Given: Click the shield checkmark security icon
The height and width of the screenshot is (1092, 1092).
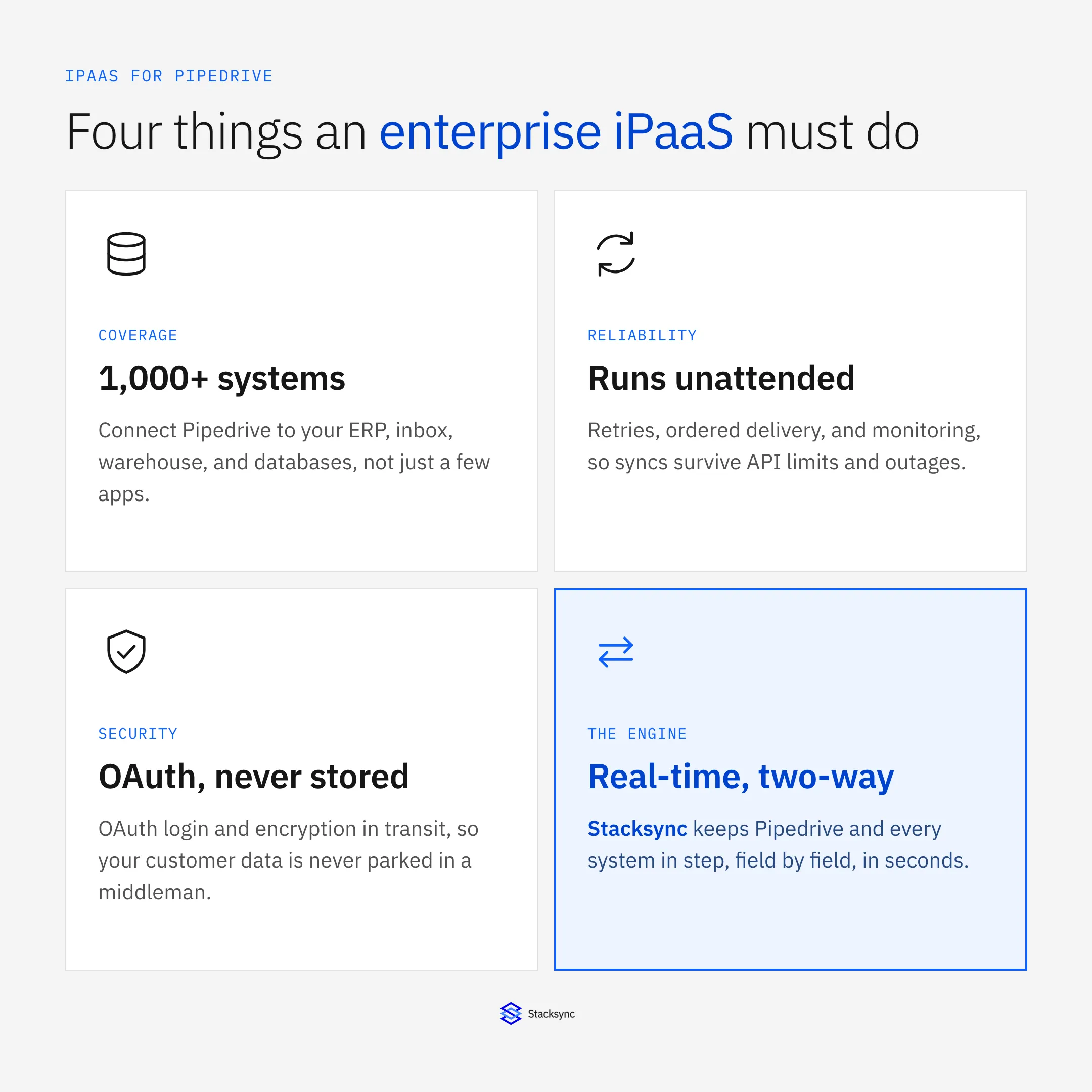Looking at the screenshot, I should pyautogui.click(x=126, y=652).
